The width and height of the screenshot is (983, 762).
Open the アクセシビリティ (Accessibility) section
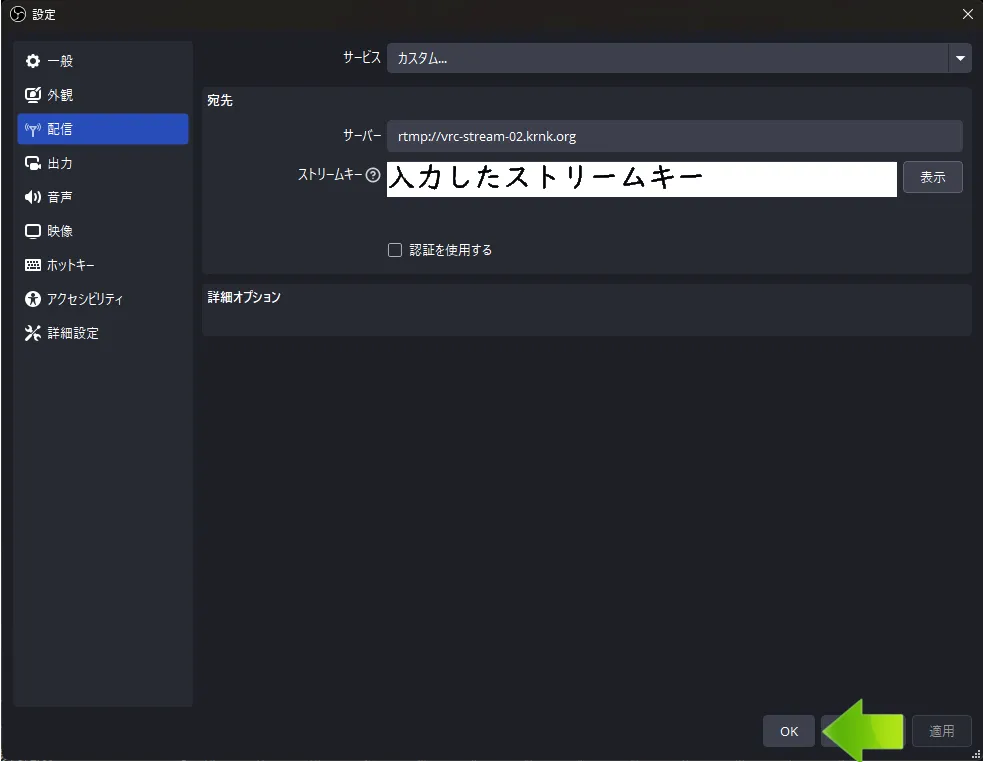coord(73,298)
